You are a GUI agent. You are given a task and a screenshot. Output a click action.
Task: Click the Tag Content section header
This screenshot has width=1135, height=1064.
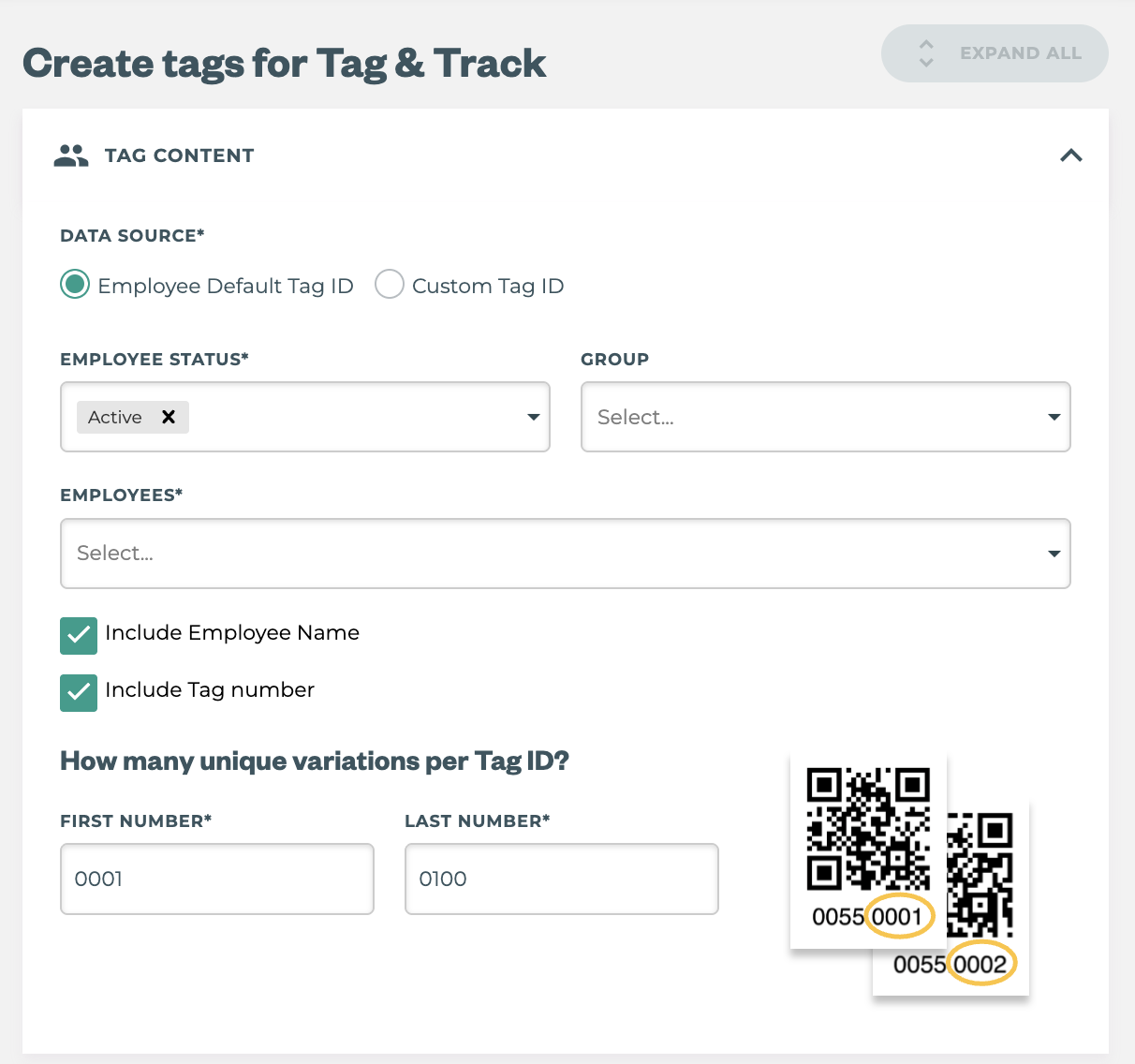click(x=180, y=155)
